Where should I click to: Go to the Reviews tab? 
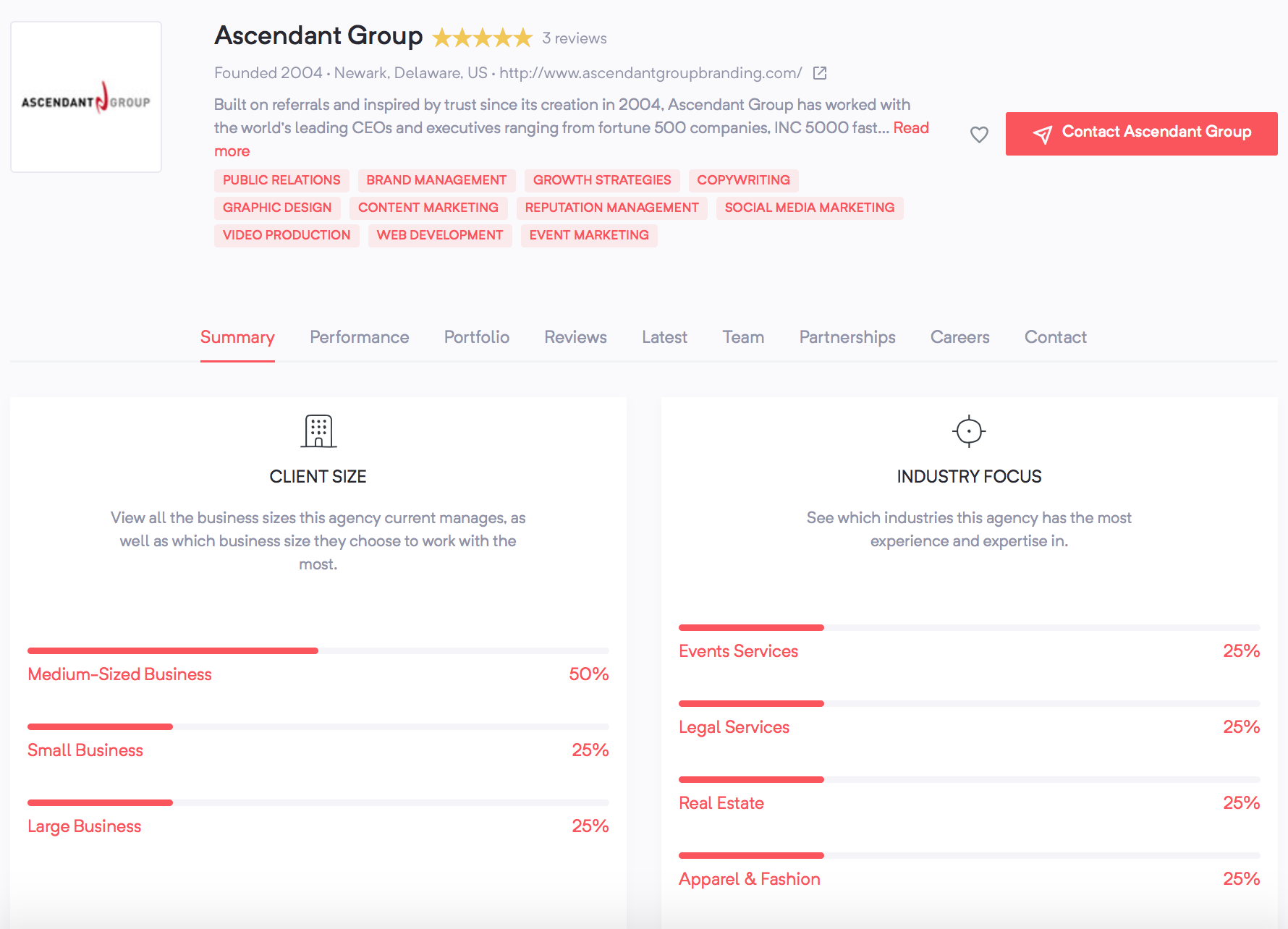[x=576, y=337]
